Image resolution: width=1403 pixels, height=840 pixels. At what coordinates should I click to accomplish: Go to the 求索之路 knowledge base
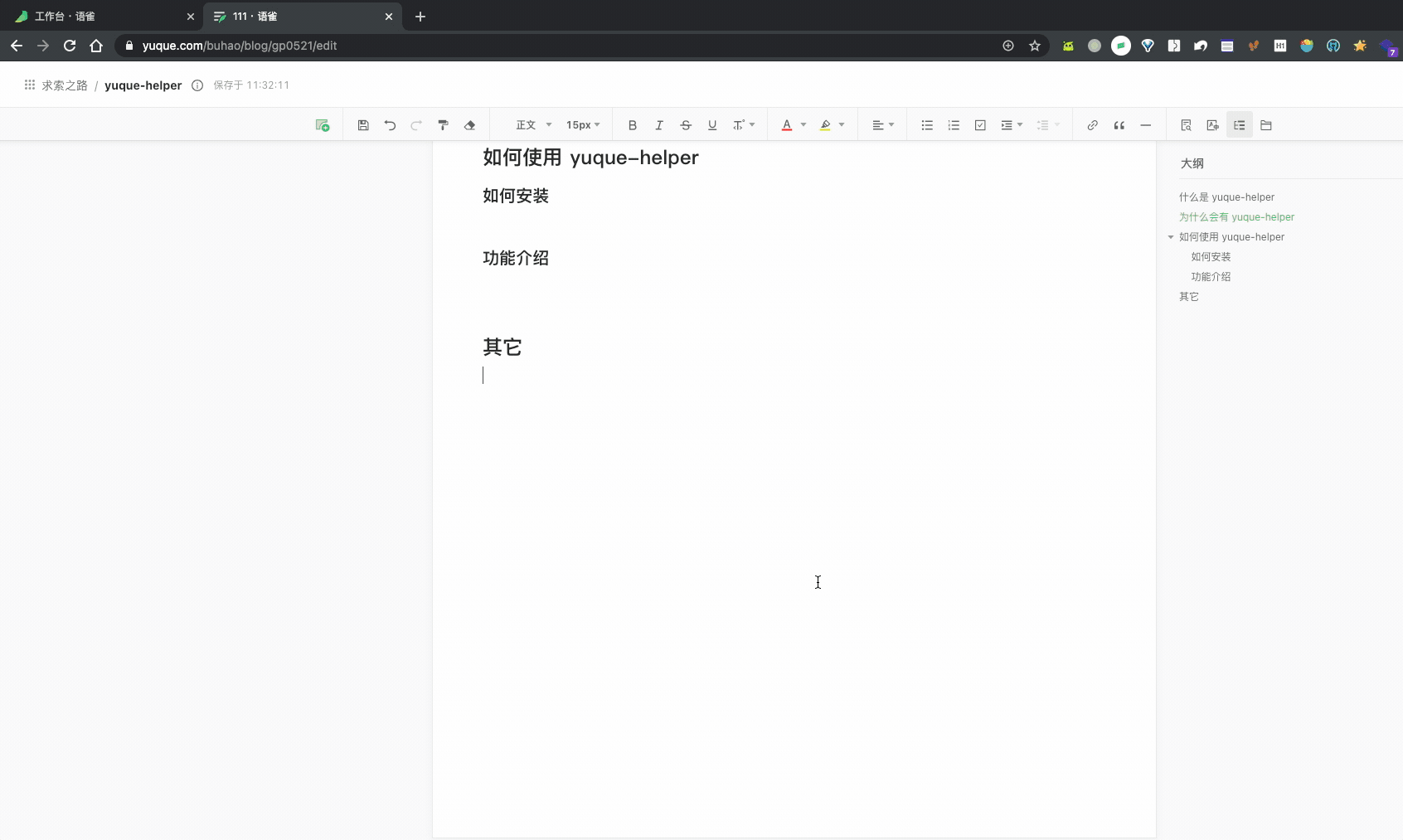pos(65,85)
